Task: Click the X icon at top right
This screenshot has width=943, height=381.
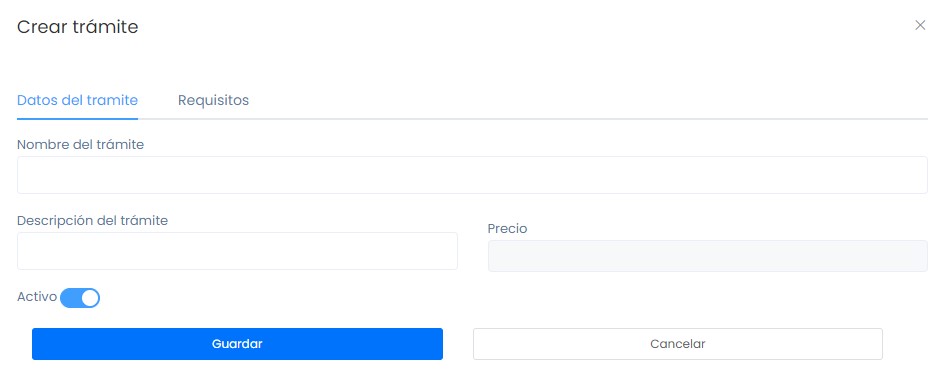Action: (920, 25)
